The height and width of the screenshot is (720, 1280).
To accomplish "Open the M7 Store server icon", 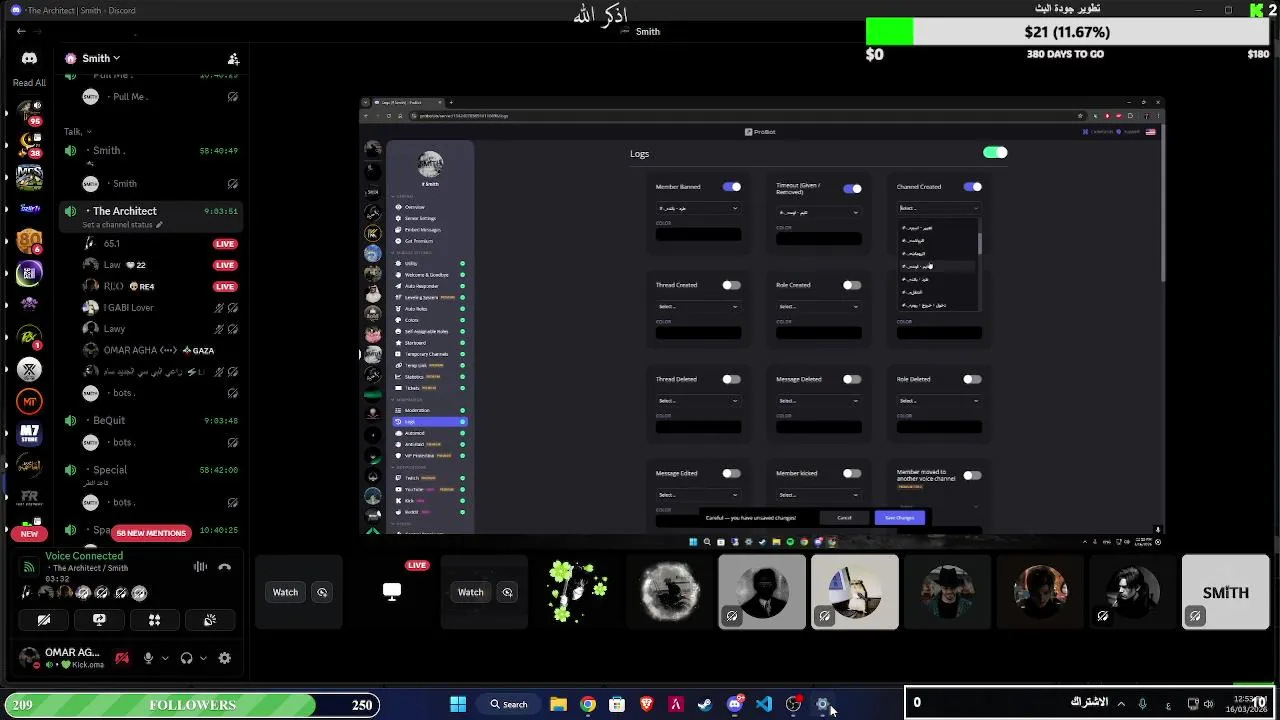I will click(x=29, y=435).
